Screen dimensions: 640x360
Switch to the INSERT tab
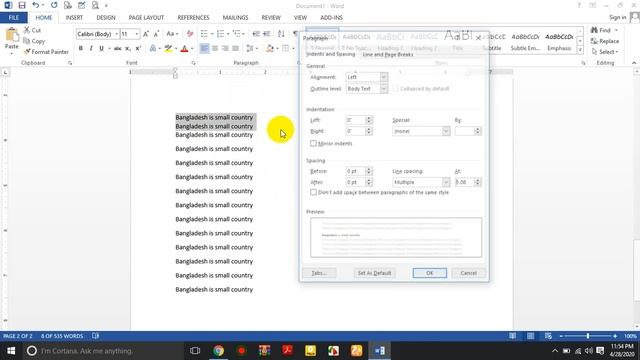[74, 18]
